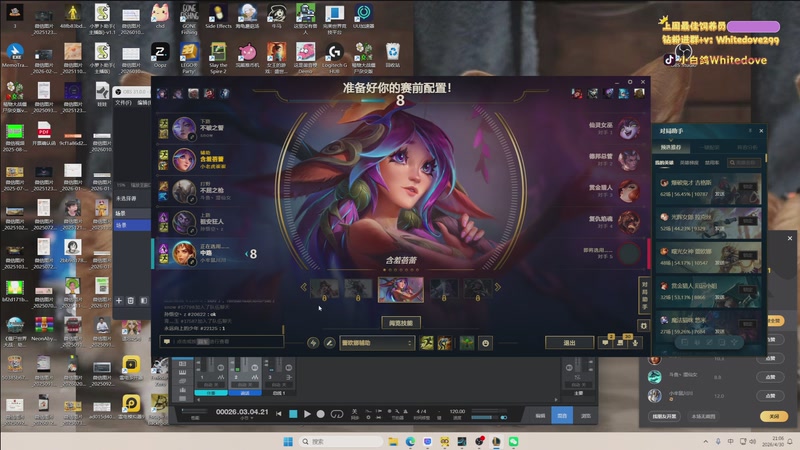Open the chat bubble icon beside 退出
800x450 pixels.
pyautogui.click(x=605, y=343)
